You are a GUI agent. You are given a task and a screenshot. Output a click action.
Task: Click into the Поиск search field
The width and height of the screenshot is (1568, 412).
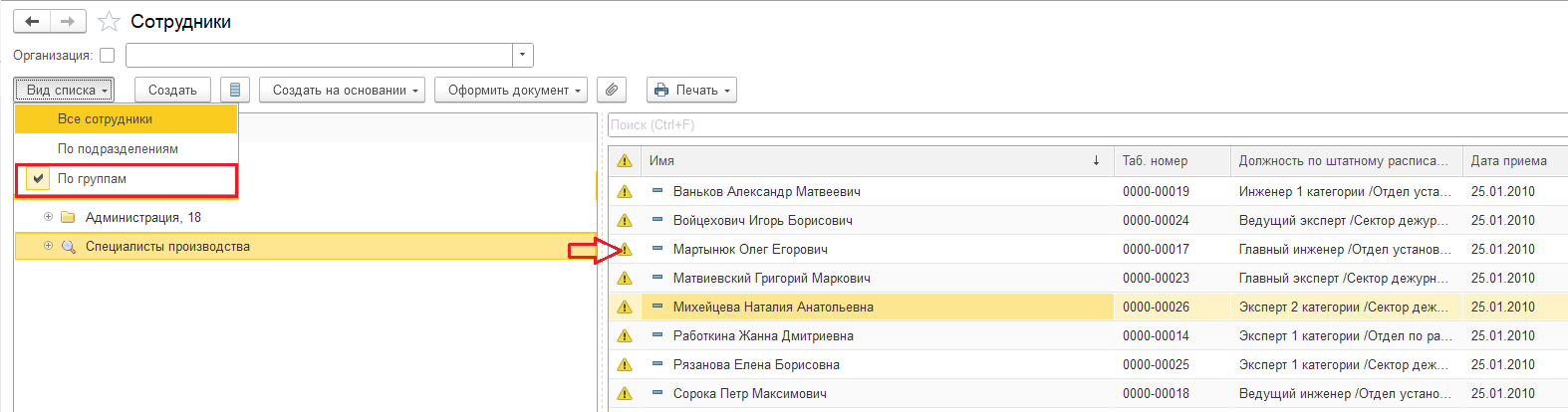pos(1086,125)
